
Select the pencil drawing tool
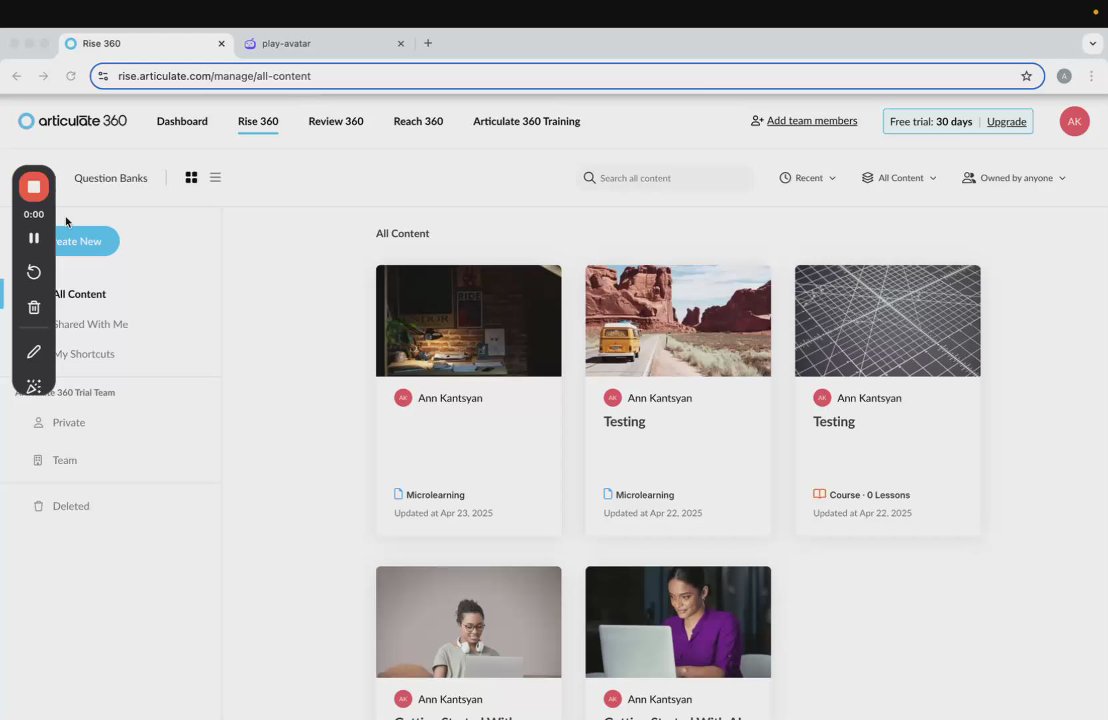point(33,351)
